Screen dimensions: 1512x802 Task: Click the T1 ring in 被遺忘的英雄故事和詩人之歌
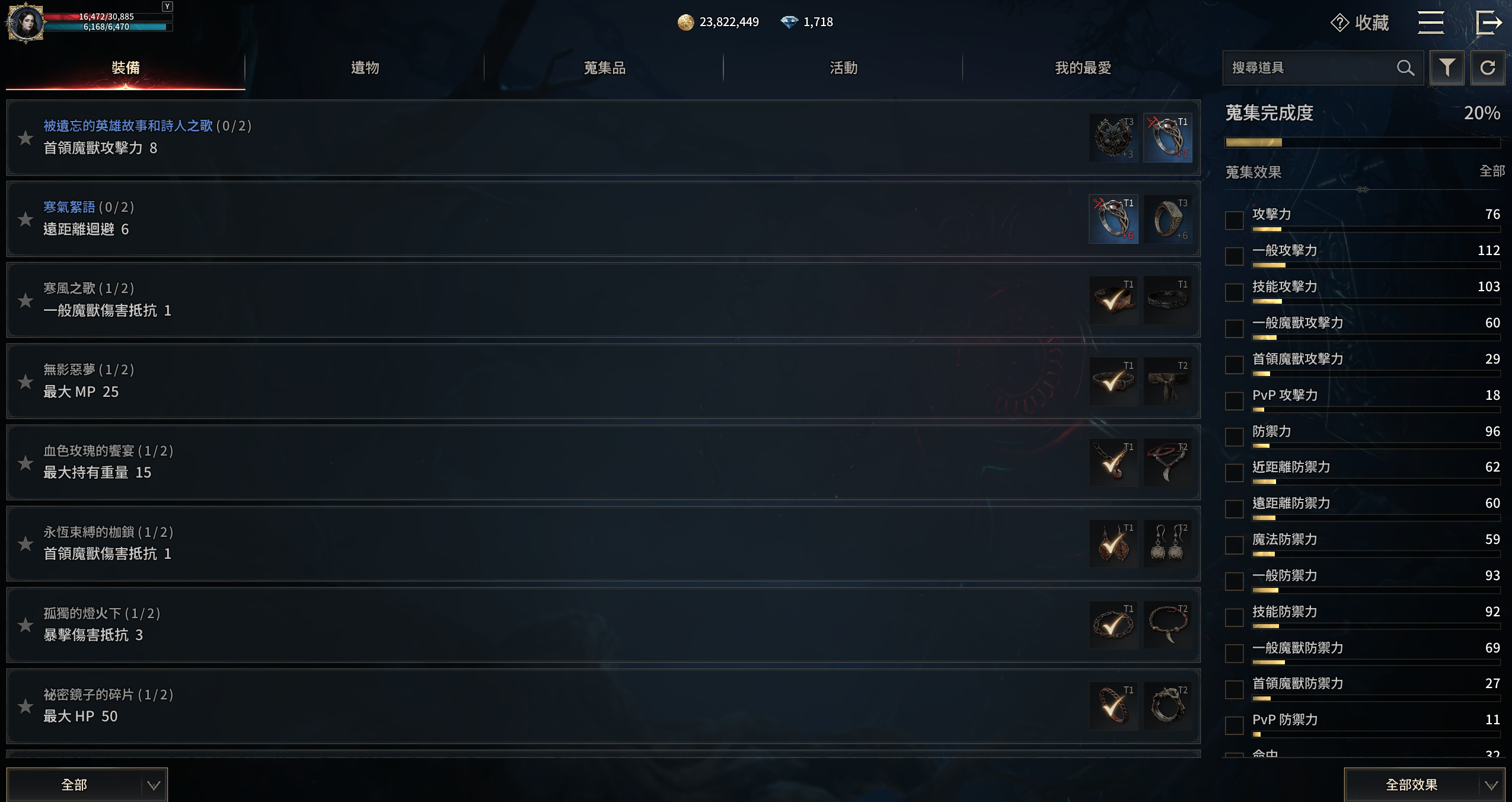tap(1168, 138)
